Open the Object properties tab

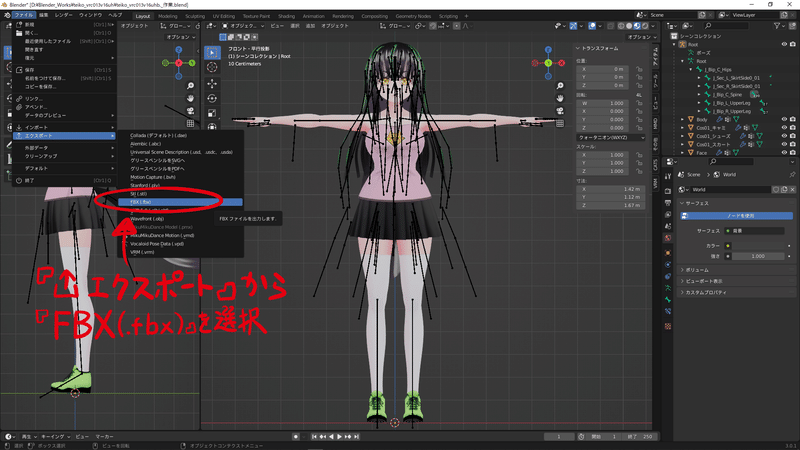[x=668, y=253]
